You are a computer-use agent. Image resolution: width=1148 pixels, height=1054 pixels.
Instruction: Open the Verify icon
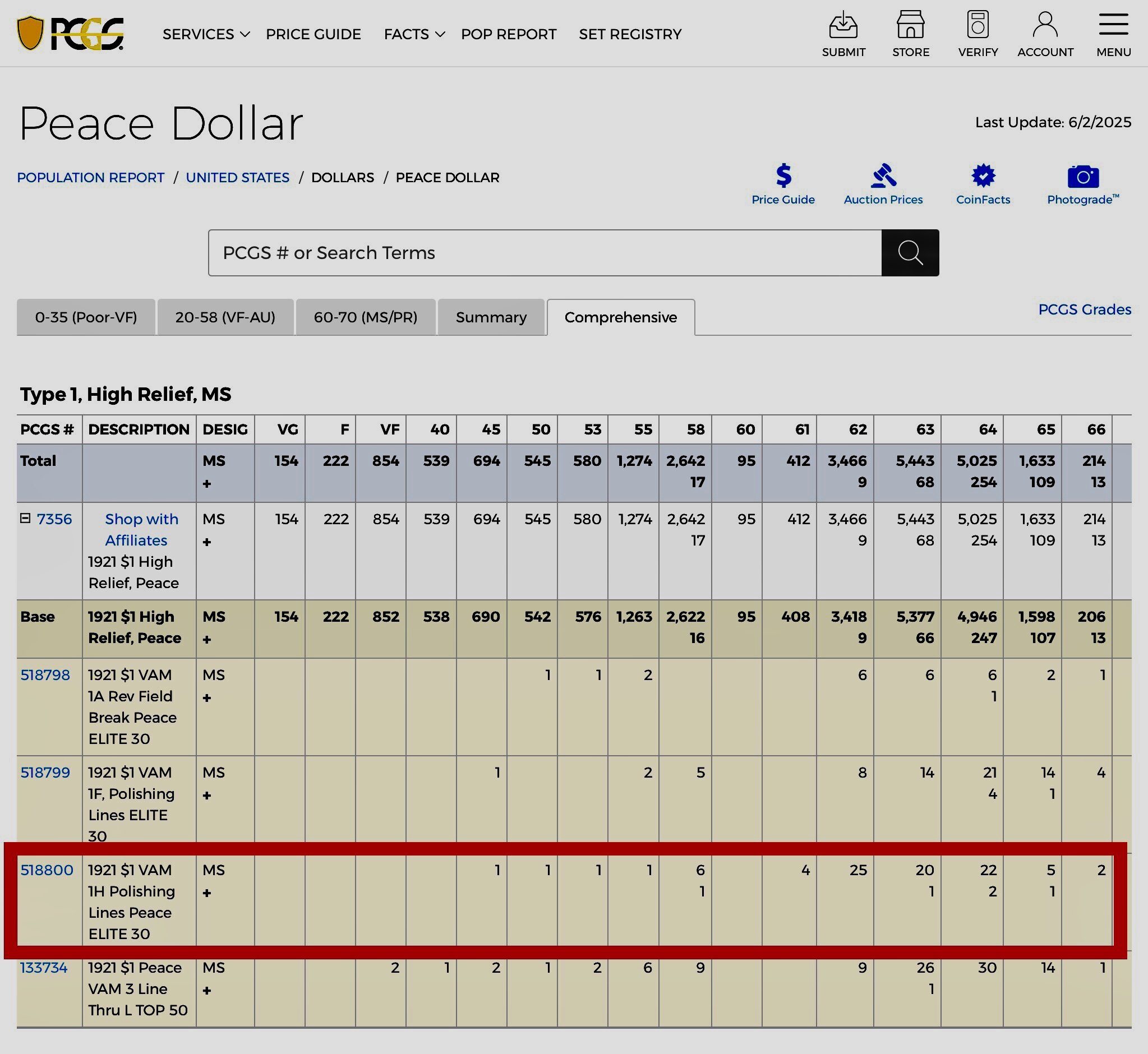tap(978, 25)
